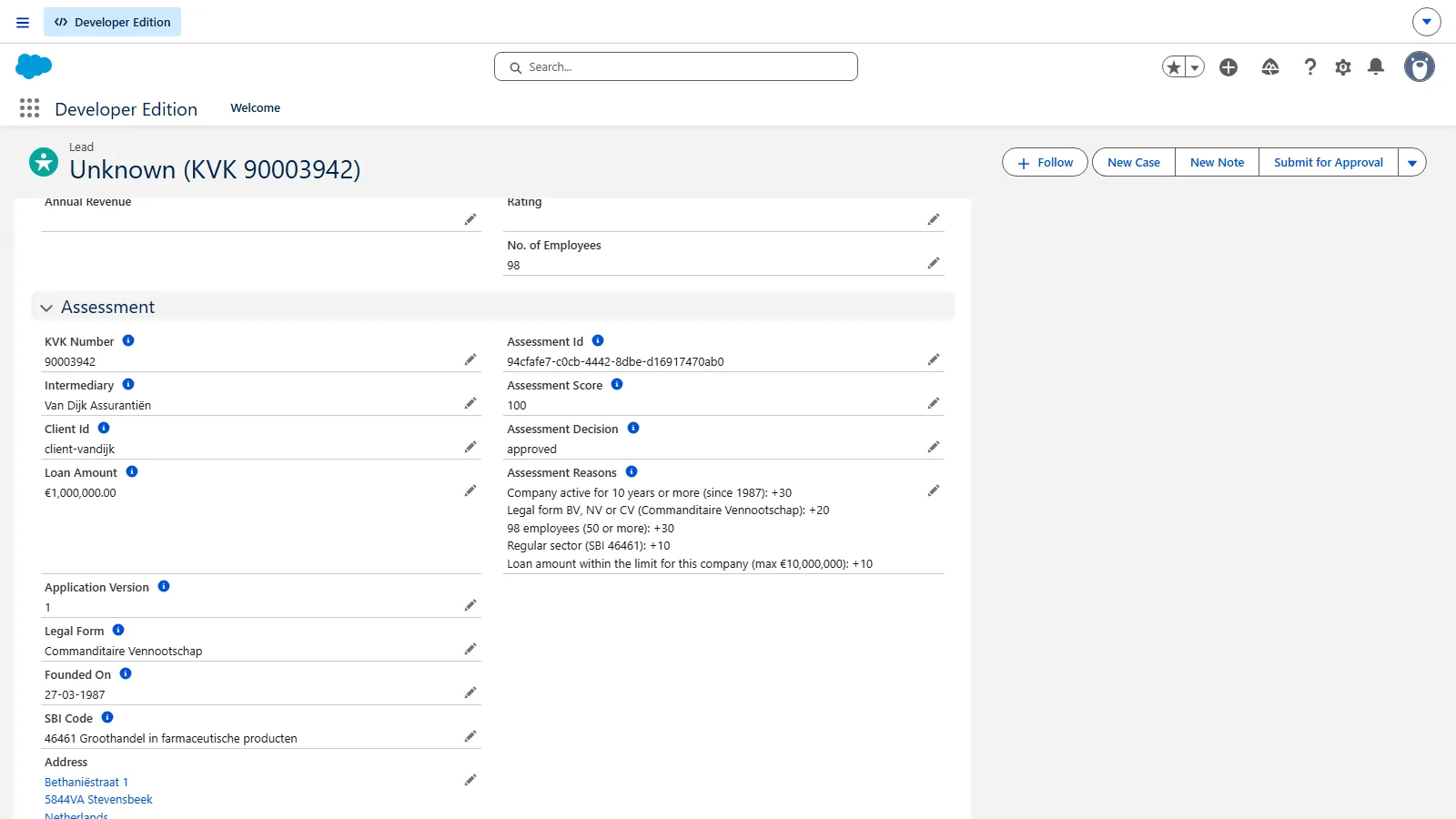Edit the Assessment Decision pencil

pyautogui.click(x=934, y=447)
